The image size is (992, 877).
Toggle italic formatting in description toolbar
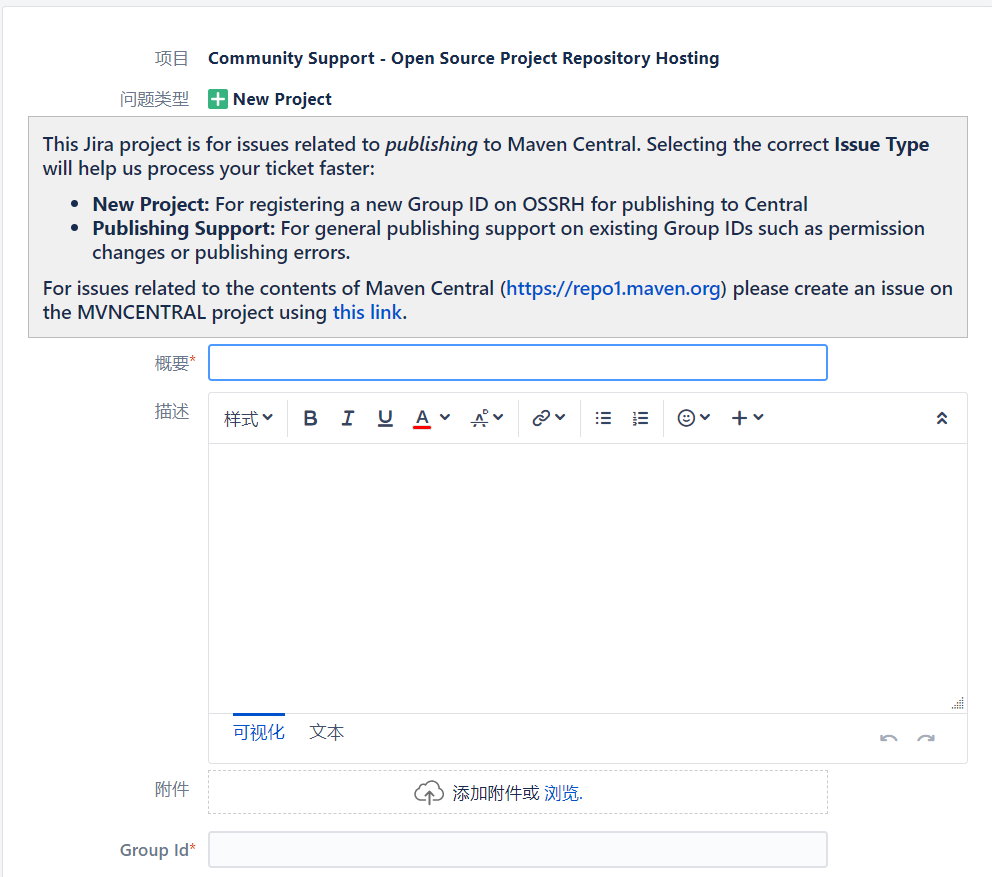coord(347,418)
